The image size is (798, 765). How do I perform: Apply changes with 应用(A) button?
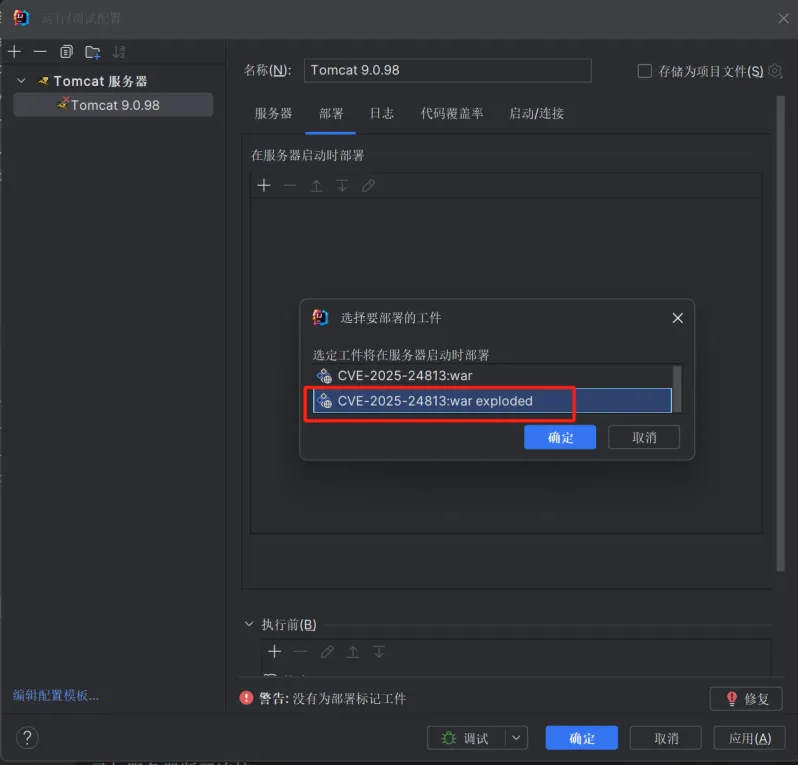(750, 738)
